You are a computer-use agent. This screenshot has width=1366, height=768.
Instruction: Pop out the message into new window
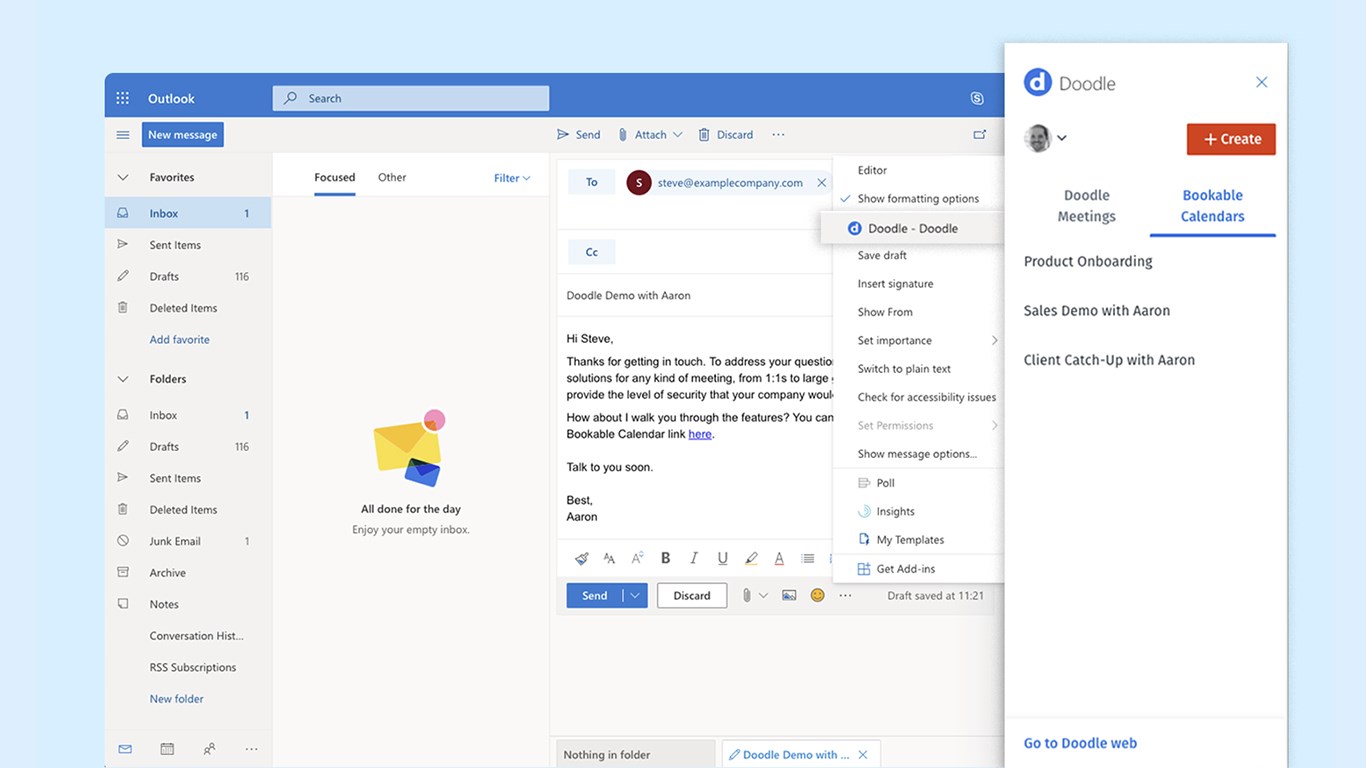pyautogui.click(x=980, y=135)
